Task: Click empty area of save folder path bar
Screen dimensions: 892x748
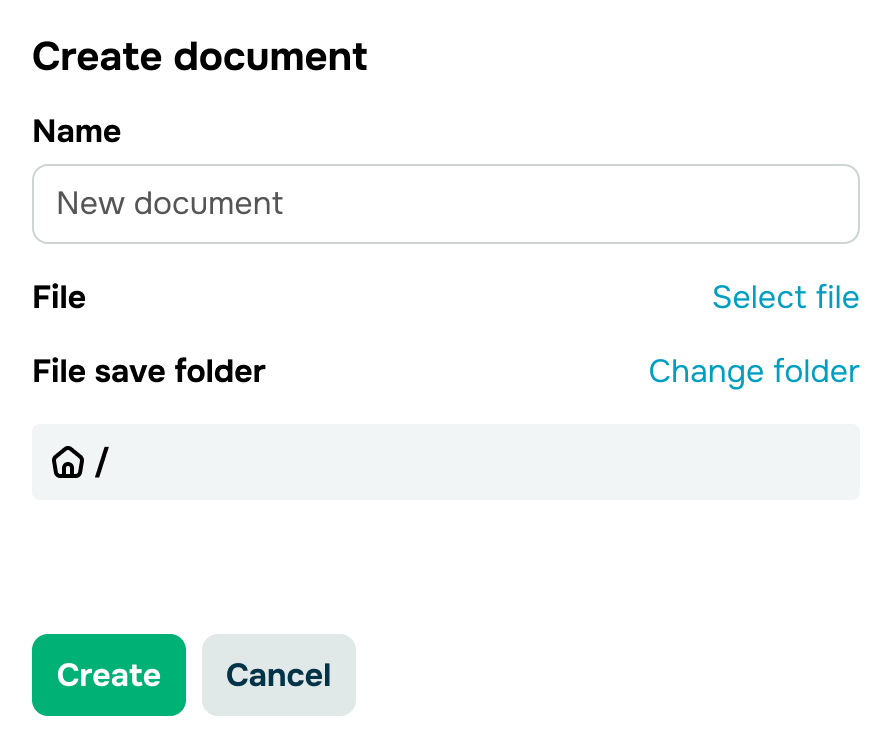Action: tap(484, 462)
